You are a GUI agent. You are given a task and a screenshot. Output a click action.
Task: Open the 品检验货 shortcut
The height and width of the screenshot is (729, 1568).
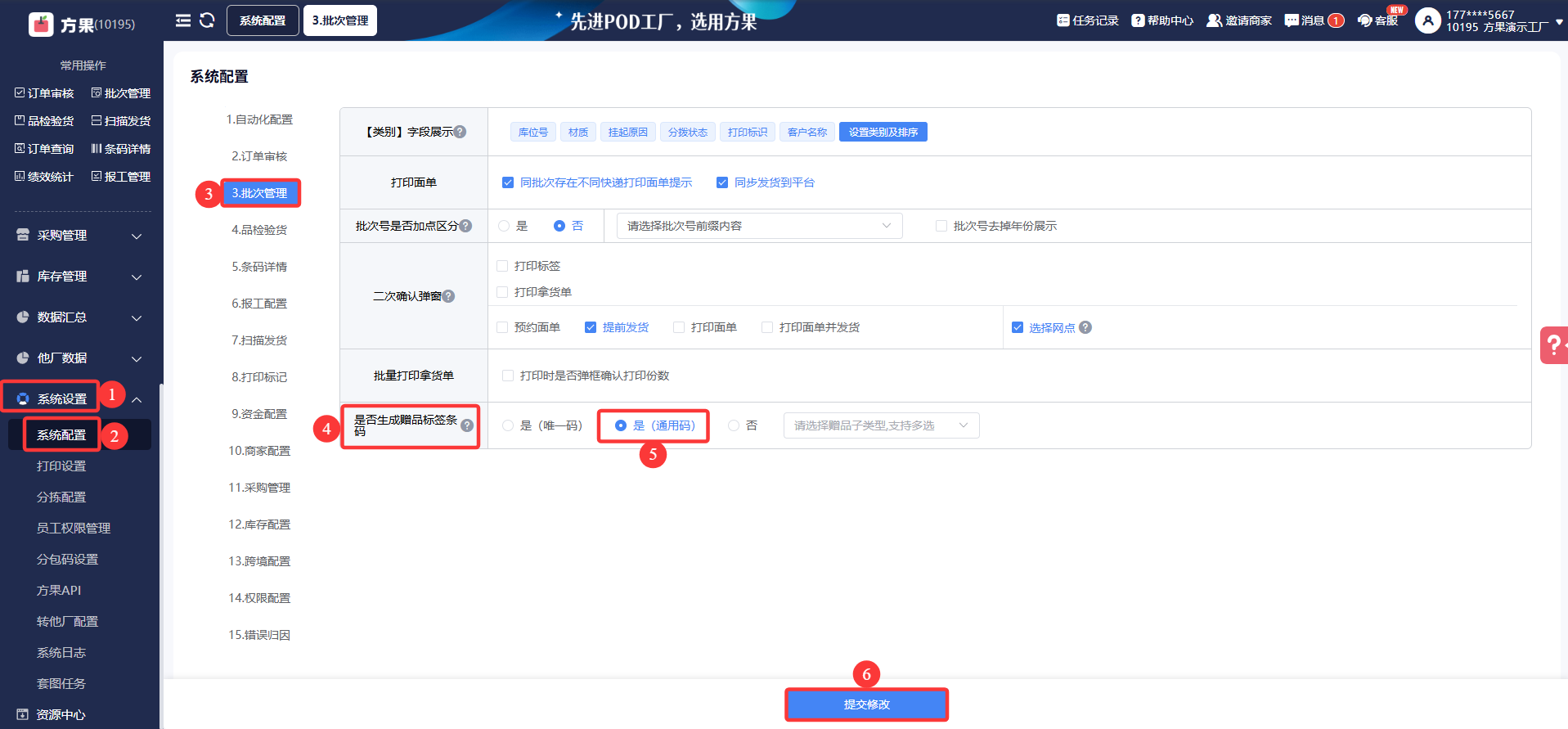[44, 121]
